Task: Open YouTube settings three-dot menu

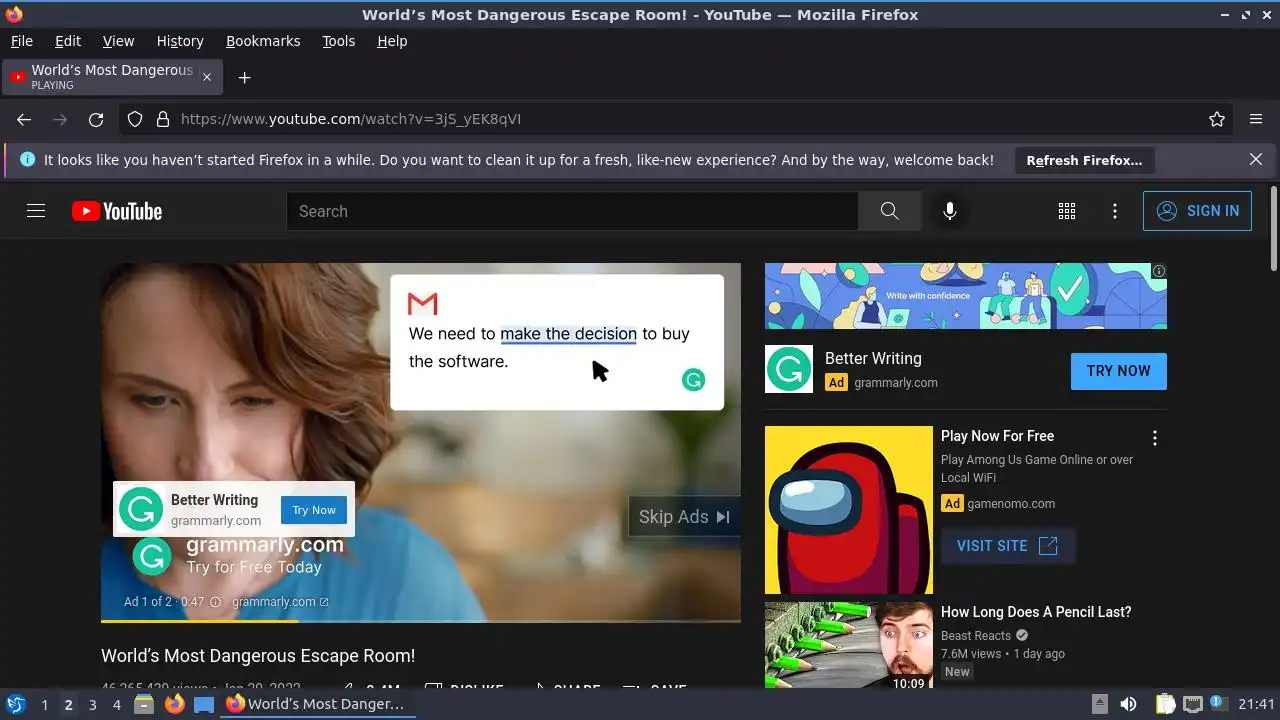Action: coord(1115,211)
